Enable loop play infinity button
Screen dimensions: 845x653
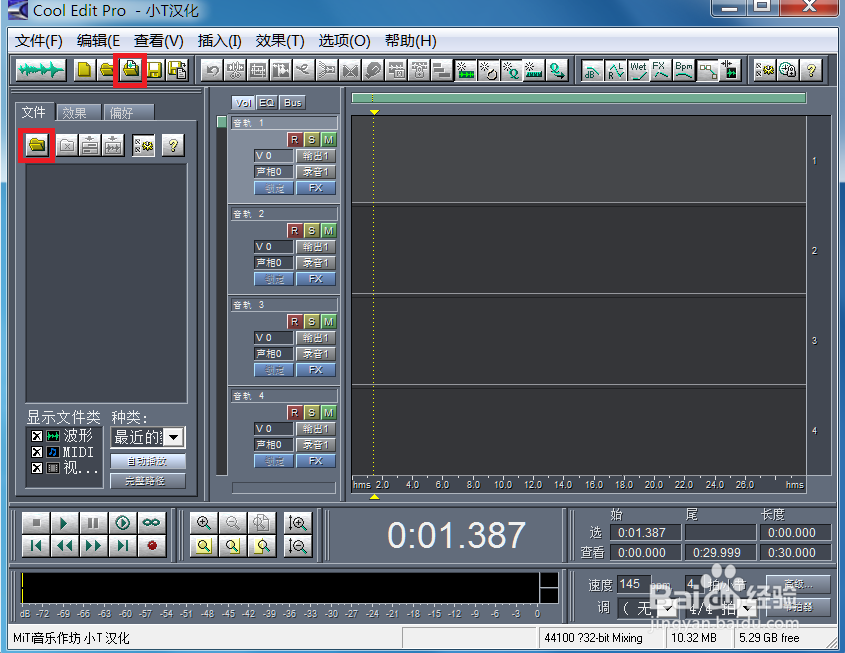pyautogui.click(x=151, y=523)
